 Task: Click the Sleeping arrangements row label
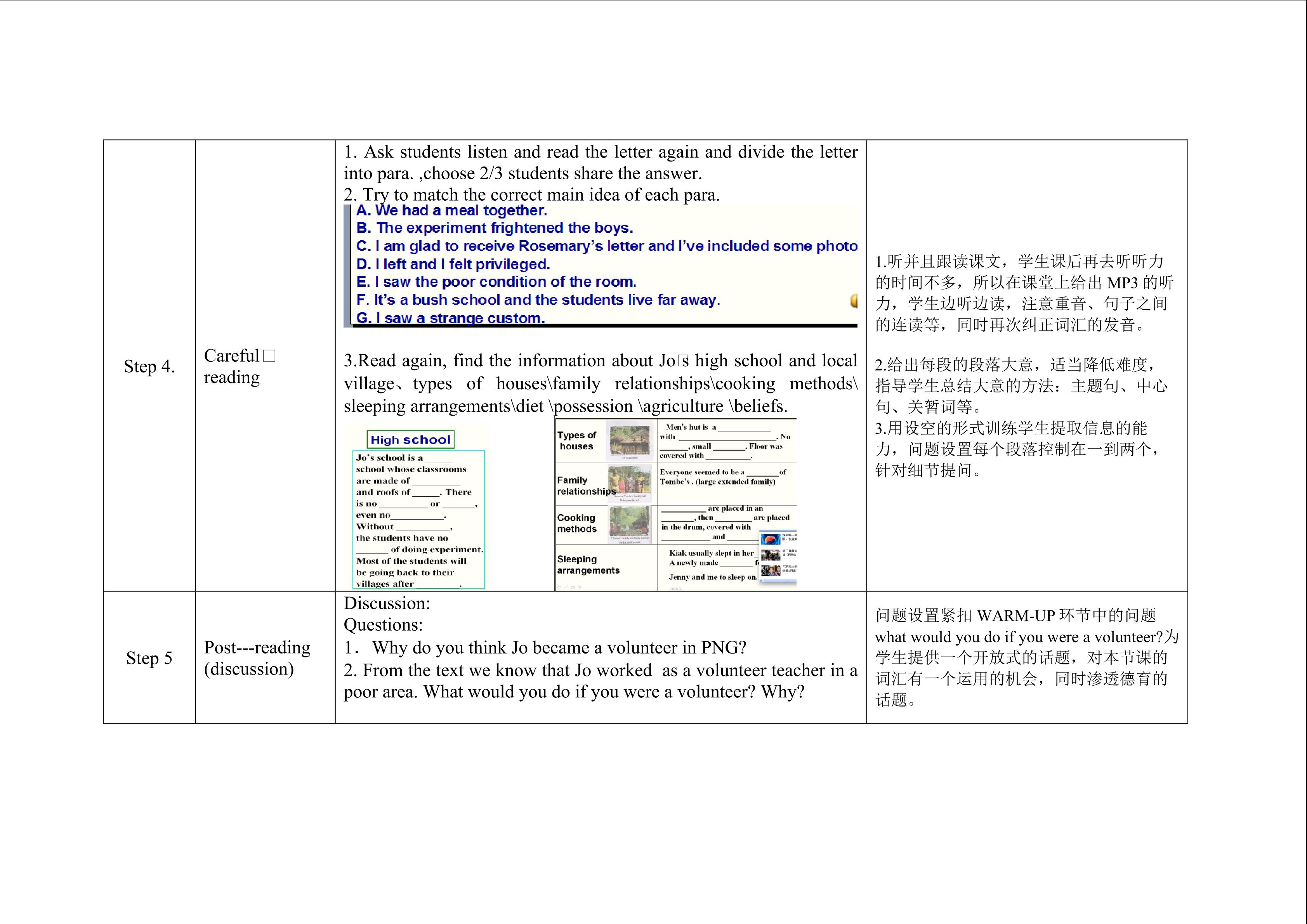coord(587,564)
